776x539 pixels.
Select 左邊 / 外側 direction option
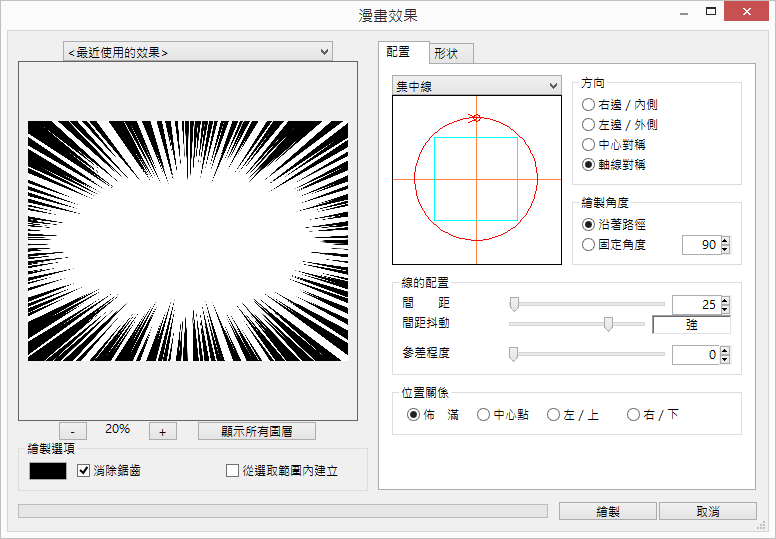click(x=620, y=125)
